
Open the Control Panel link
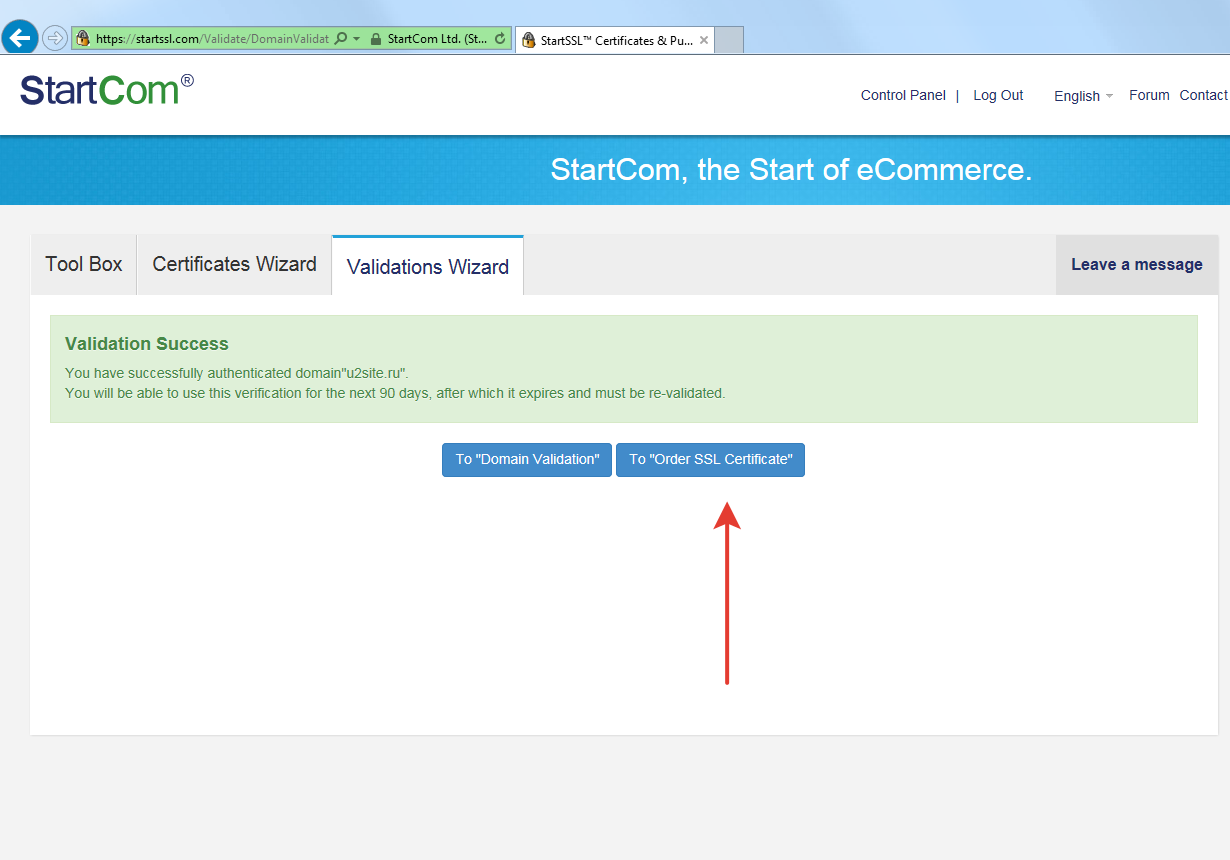point(903,95)
